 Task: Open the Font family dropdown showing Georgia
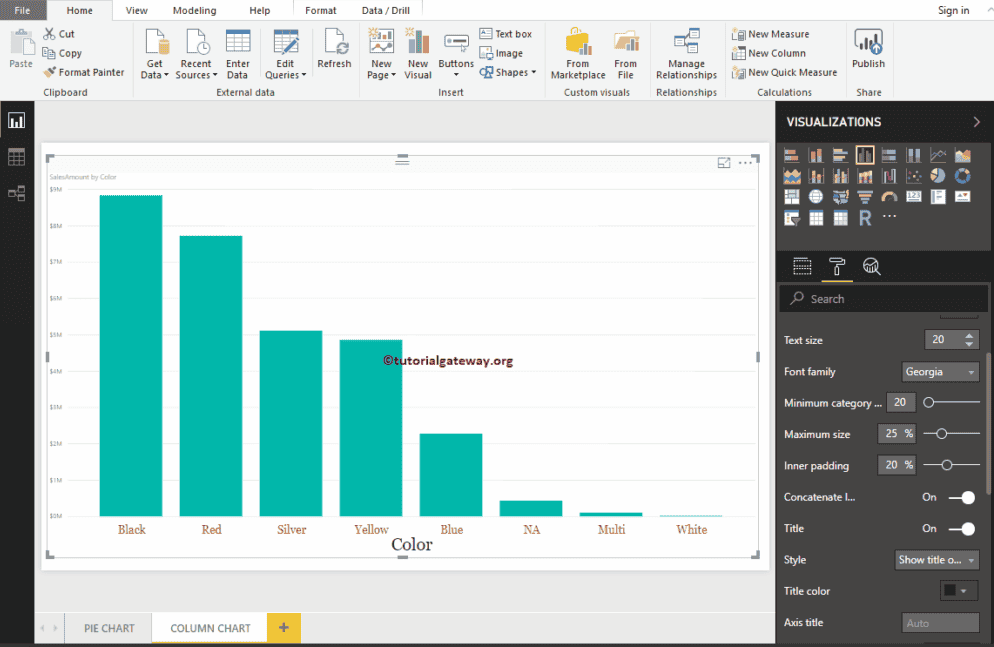[x=939, y=371]
